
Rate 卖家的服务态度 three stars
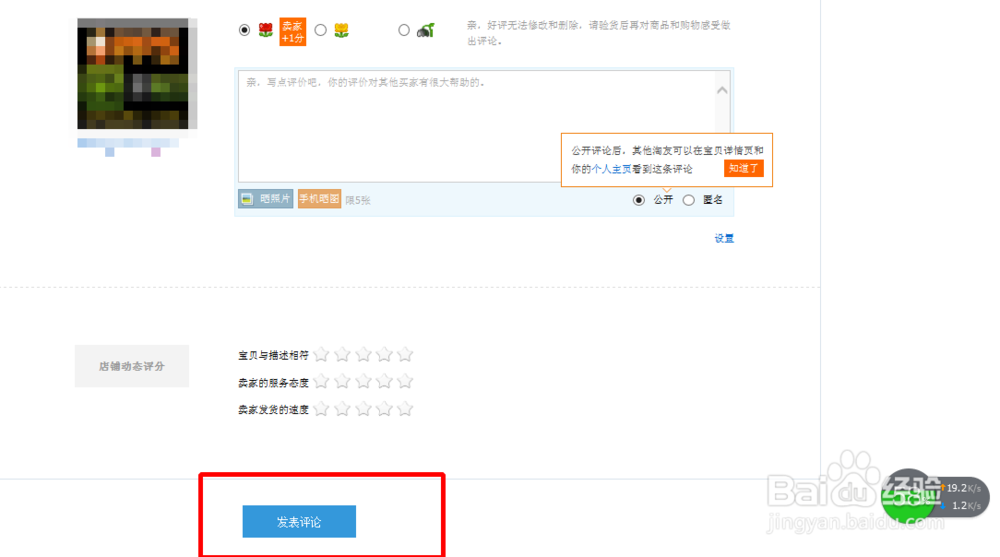tap(364, 382)
